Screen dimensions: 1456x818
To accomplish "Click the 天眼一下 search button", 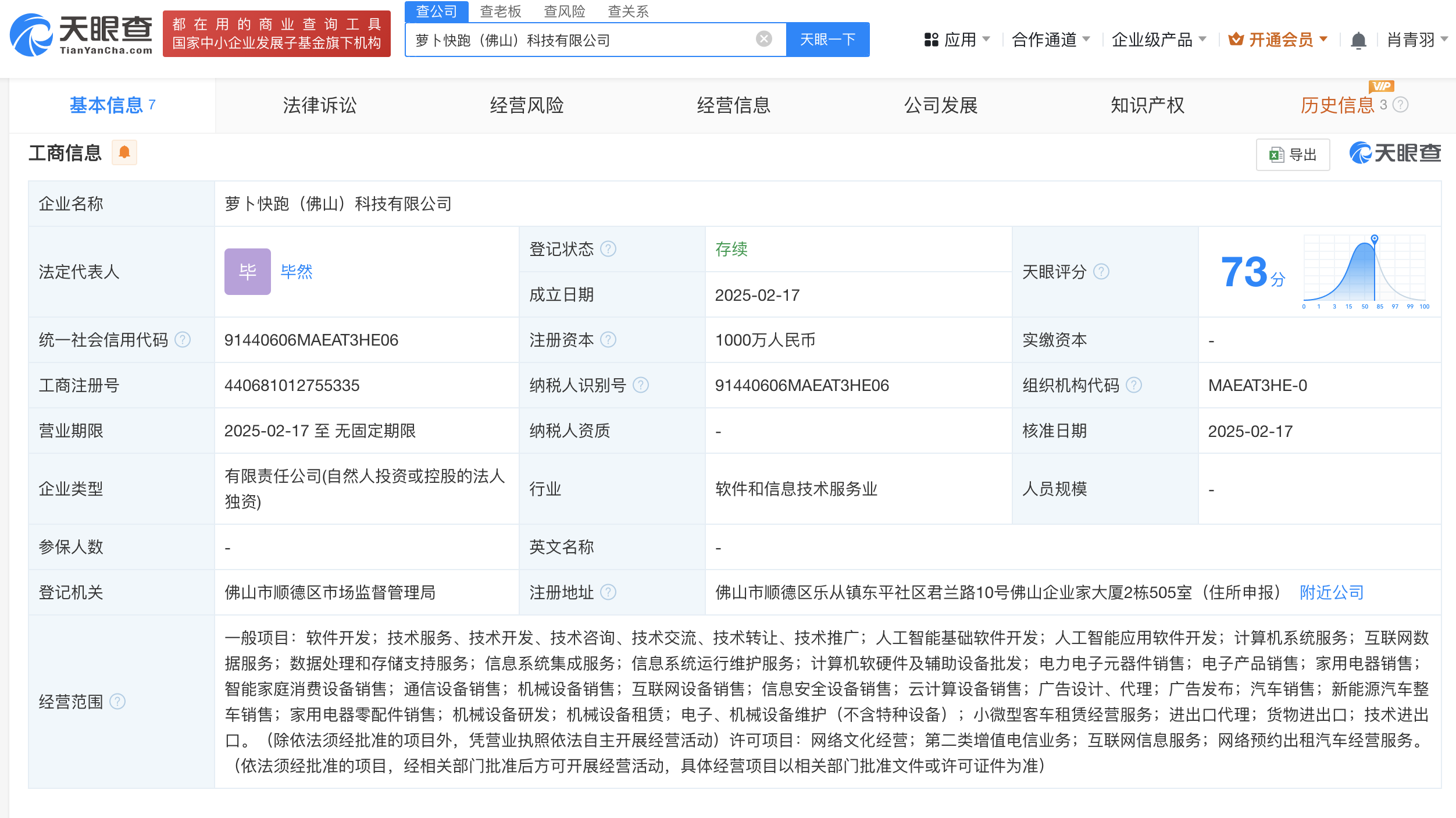I will click(x=827, y=40).
